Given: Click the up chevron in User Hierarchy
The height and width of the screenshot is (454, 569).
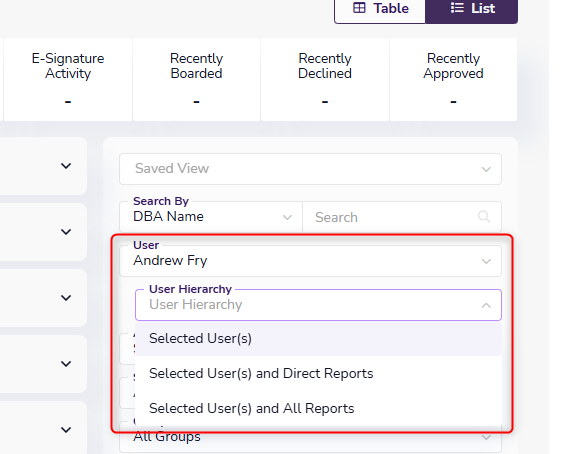Looking at the screenshot, I should click(486, 306).
